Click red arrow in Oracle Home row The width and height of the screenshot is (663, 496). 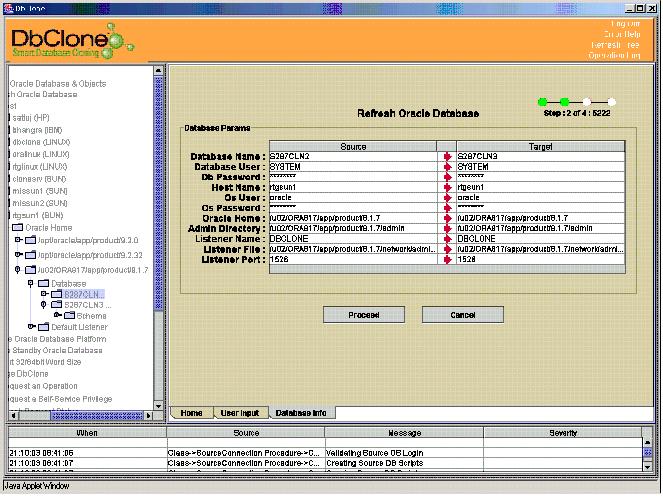[x=447, y=218]
